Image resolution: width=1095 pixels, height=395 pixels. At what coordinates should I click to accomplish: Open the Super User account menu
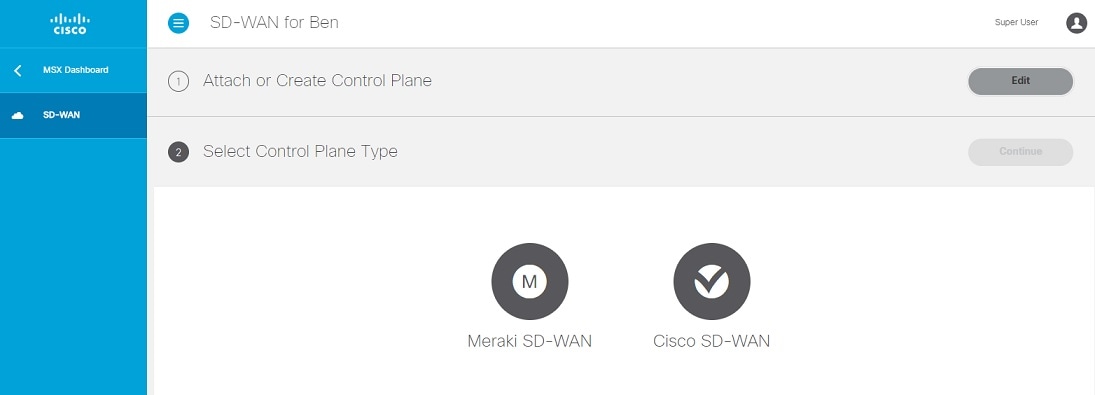pyautogui.click(x=1016, y=23)
